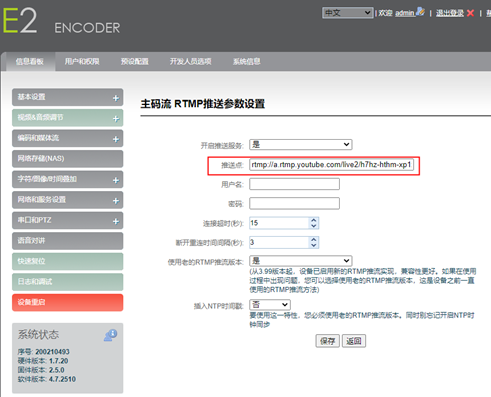
Task: Click the 软件版本 4.7.2510 line
Action: pyautogui.click(x=47, y=379)
